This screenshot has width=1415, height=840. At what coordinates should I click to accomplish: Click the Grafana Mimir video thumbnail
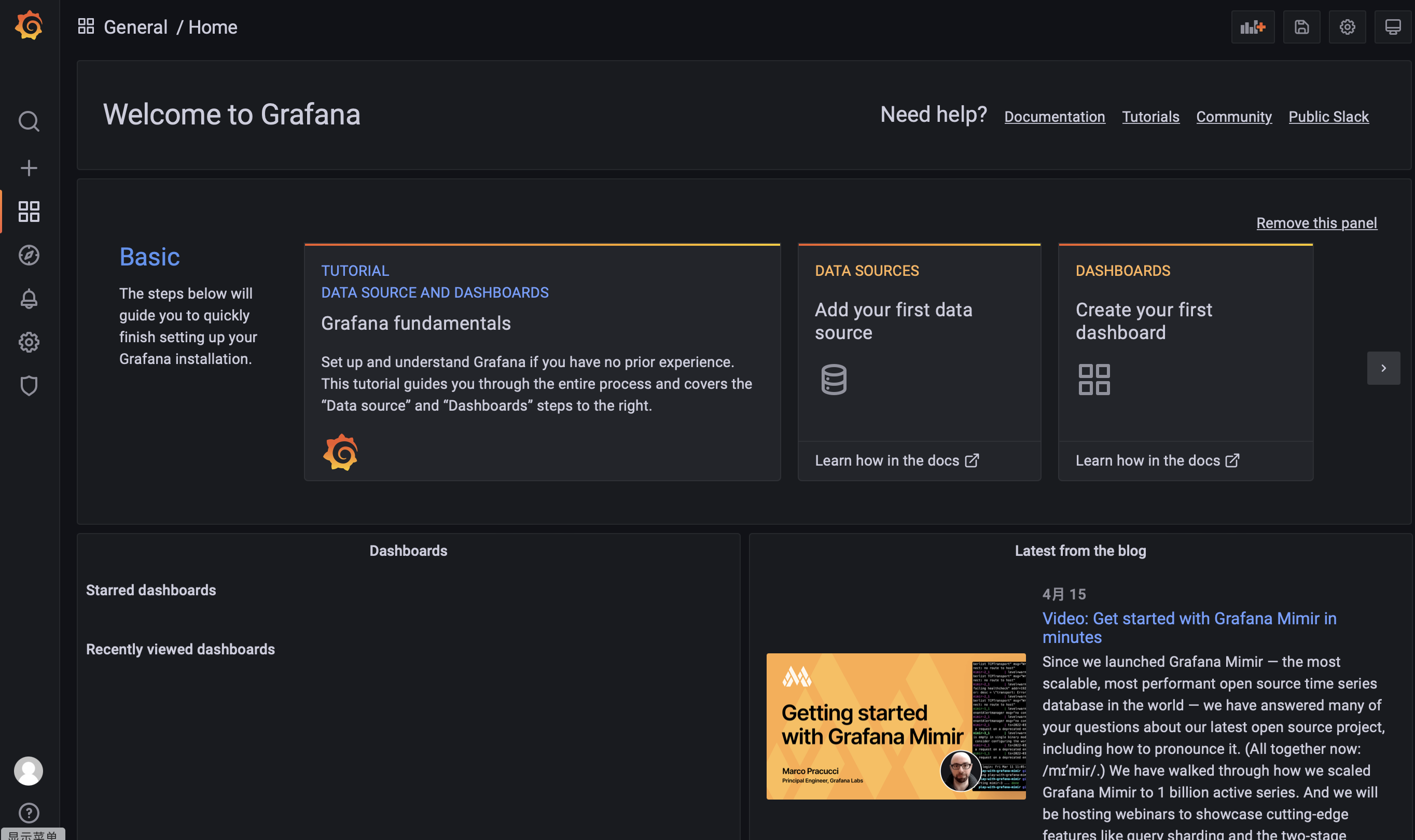[896, 726]
